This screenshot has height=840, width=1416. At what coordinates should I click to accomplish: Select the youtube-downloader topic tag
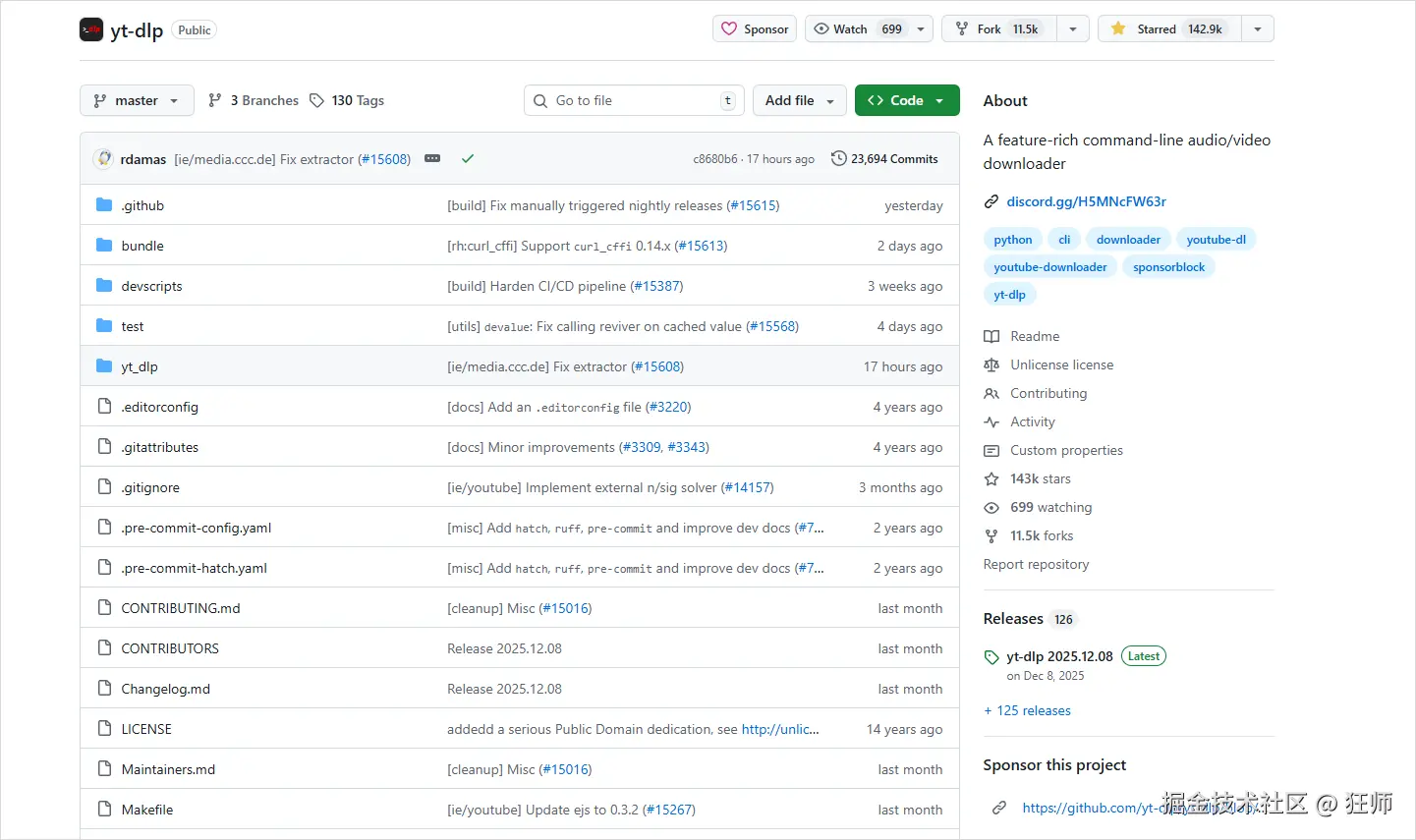pos(1049,267)
